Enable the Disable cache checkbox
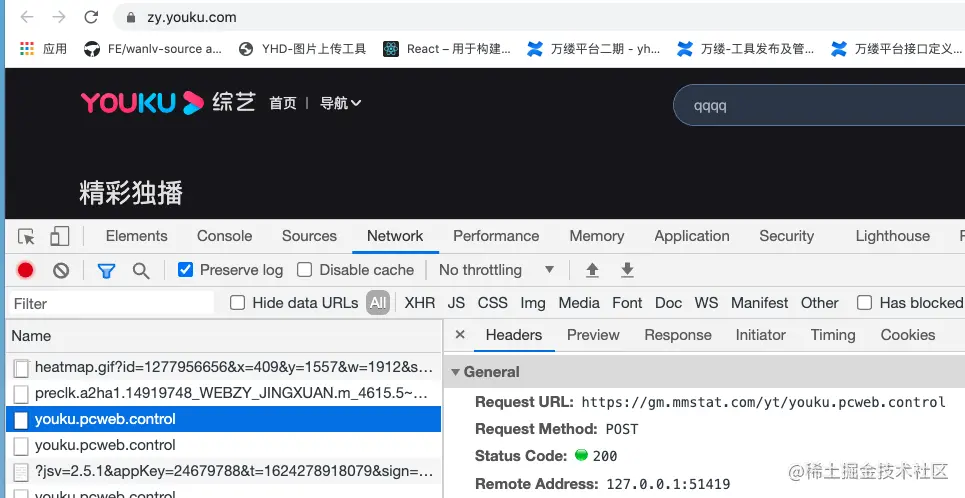Viewport: 965px width, 498px height. [x=304, y=270]
